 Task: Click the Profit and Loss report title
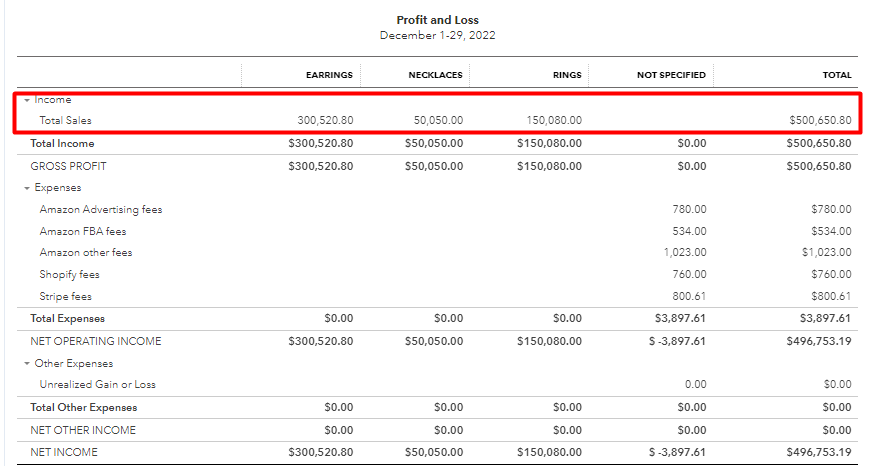438,20
